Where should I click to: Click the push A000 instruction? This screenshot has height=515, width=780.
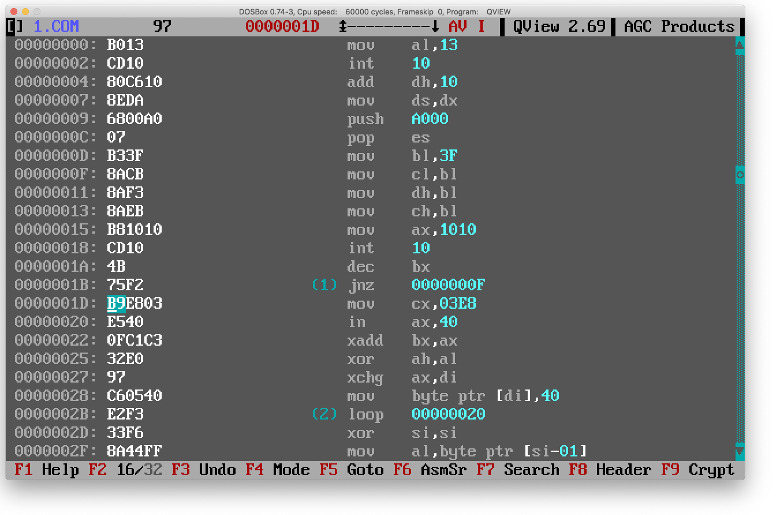[397, 119]
